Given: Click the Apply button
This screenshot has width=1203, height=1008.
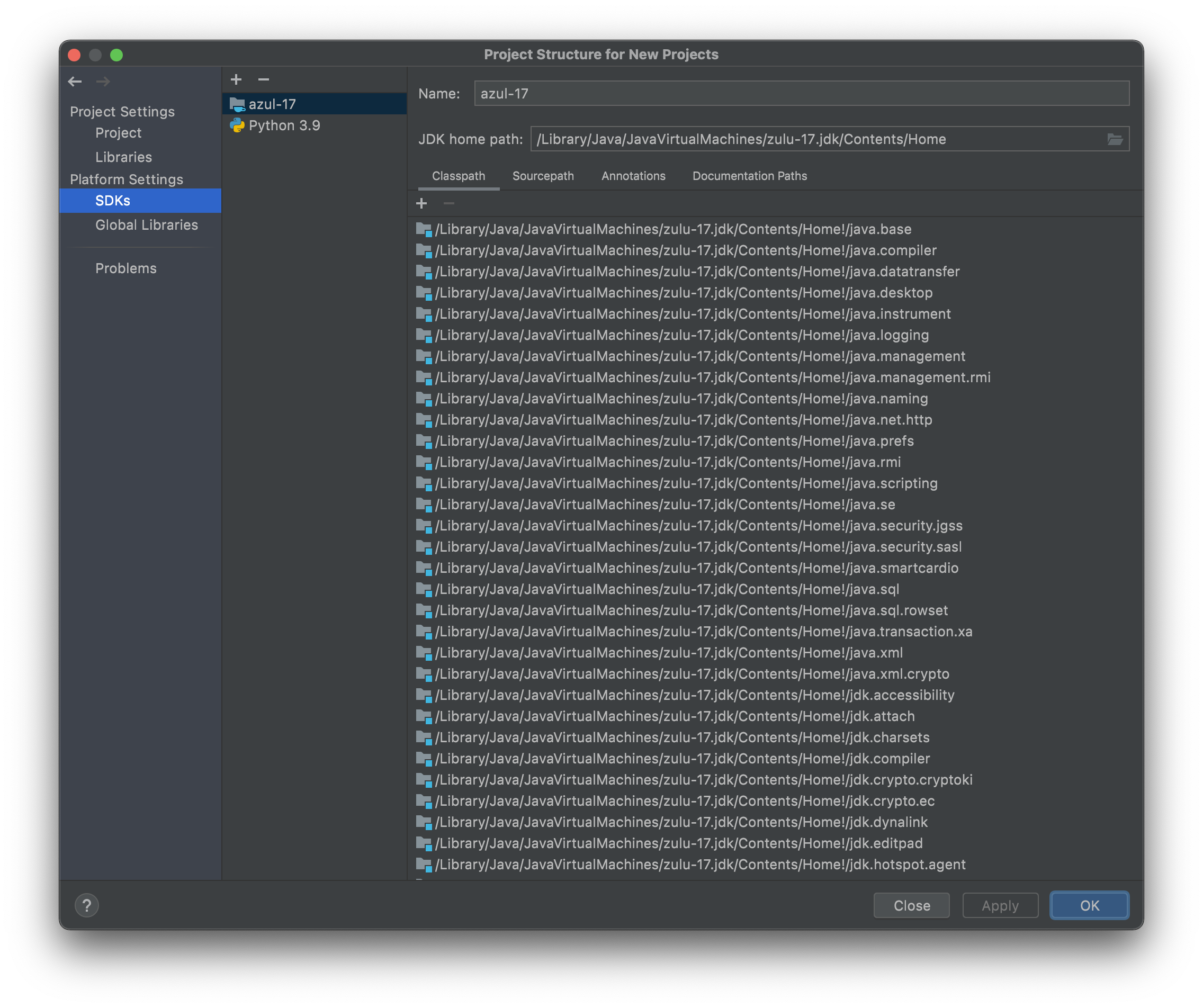Looking at the screenshot, I should (1000, 905).
